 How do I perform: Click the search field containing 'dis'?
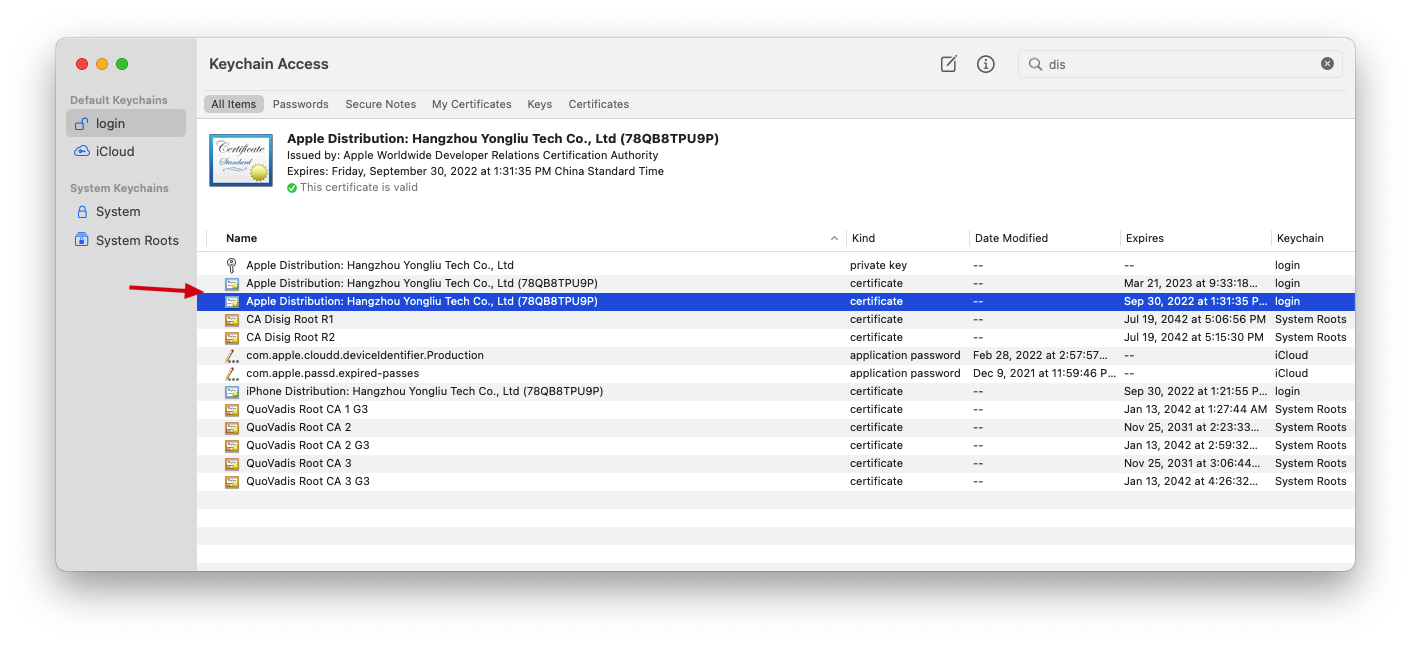(x=1180, y=64)
